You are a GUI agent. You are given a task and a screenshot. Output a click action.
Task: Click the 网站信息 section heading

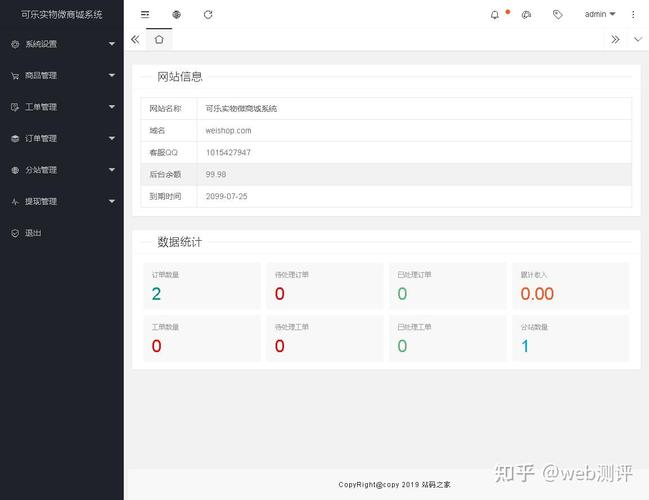pyautogui.click(x=180, y=77)
